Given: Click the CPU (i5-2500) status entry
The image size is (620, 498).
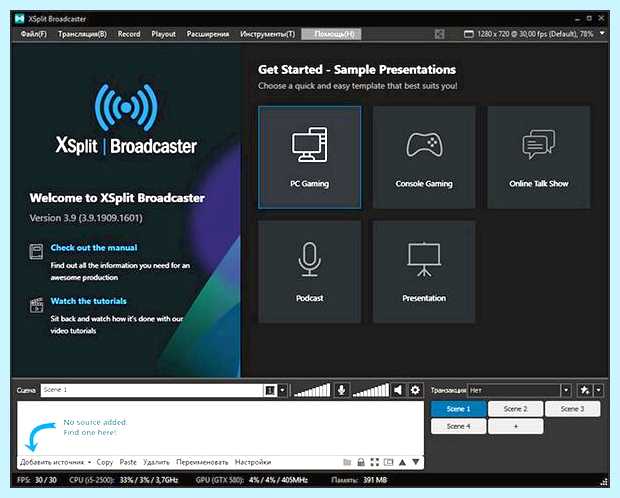Looking at the screenshot, I should pyautogui.click(x=124, y=480).
